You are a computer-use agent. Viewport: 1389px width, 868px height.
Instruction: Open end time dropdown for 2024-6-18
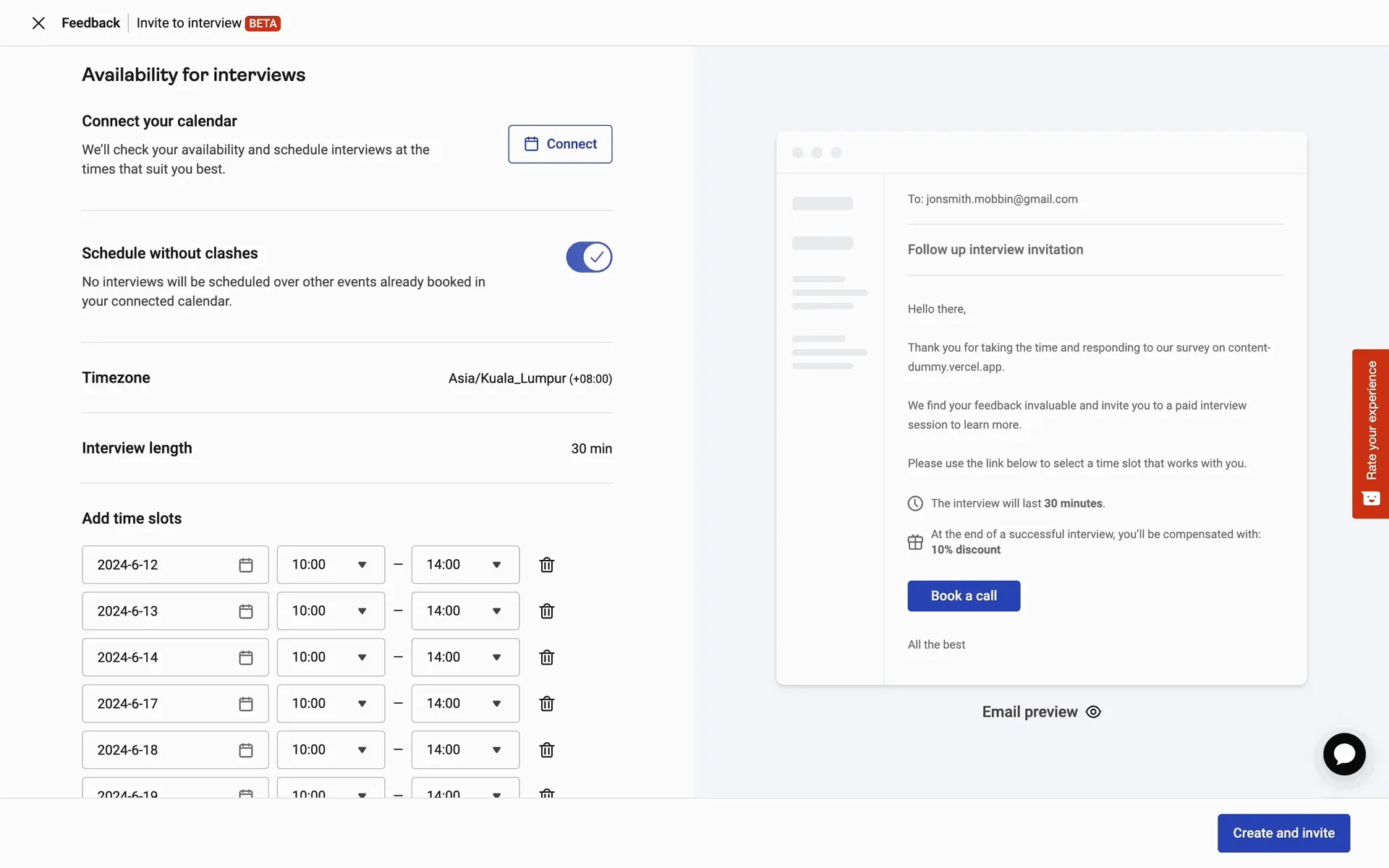pos(465,750)
